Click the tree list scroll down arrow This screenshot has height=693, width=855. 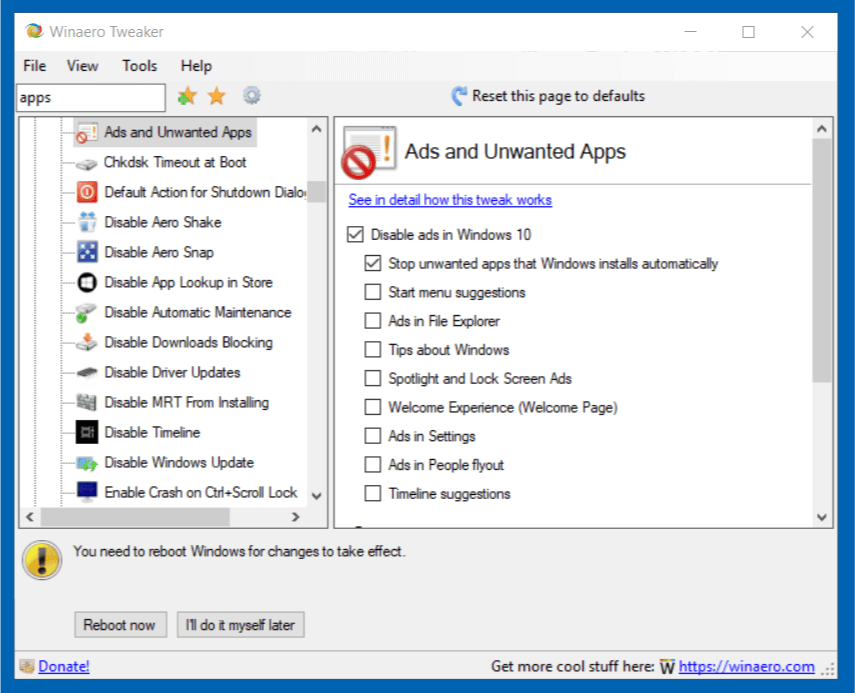point(316,495)
